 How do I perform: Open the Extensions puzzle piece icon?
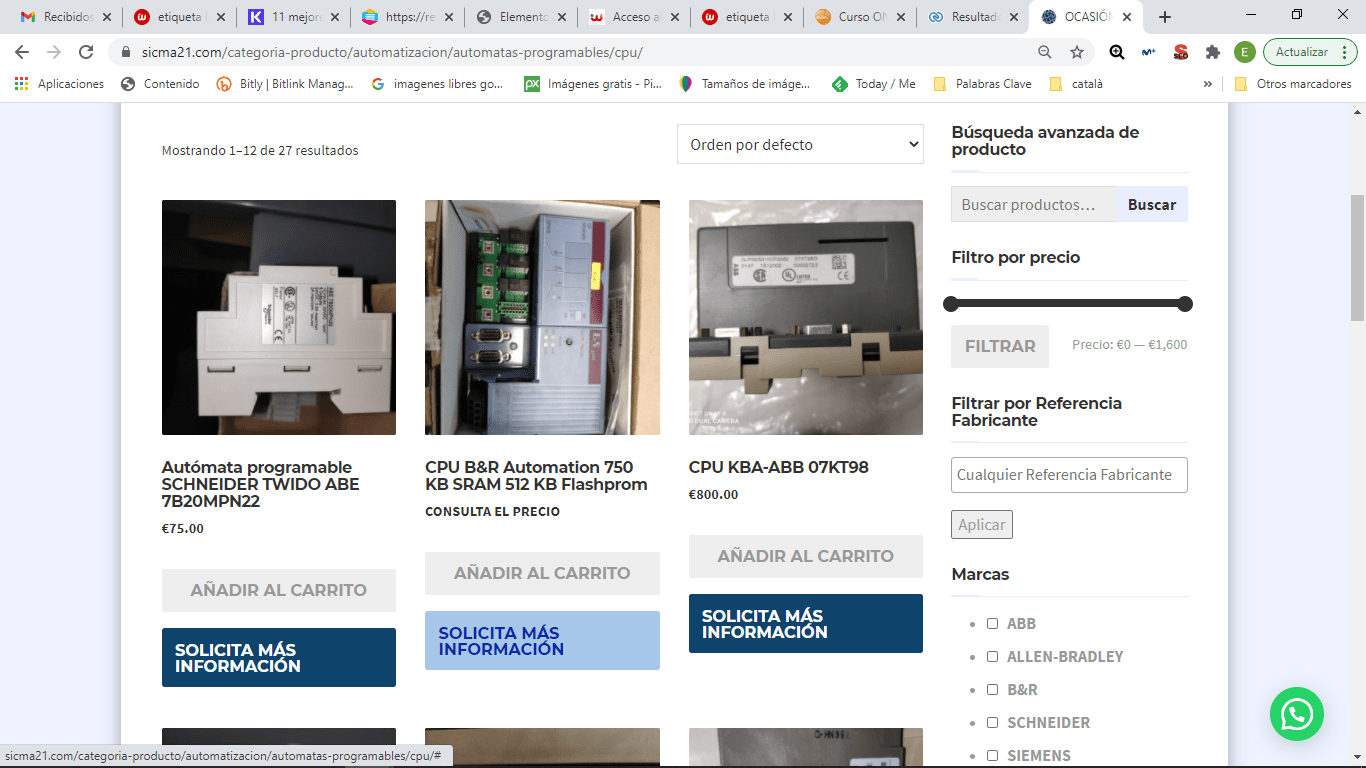(x=1213, y=52)
